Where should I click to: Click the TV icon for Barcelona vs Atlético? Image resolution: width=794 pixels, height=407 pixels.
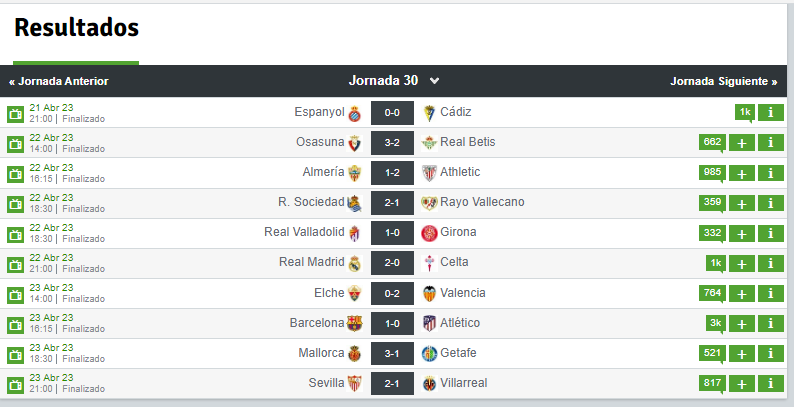tap(16, 324)
